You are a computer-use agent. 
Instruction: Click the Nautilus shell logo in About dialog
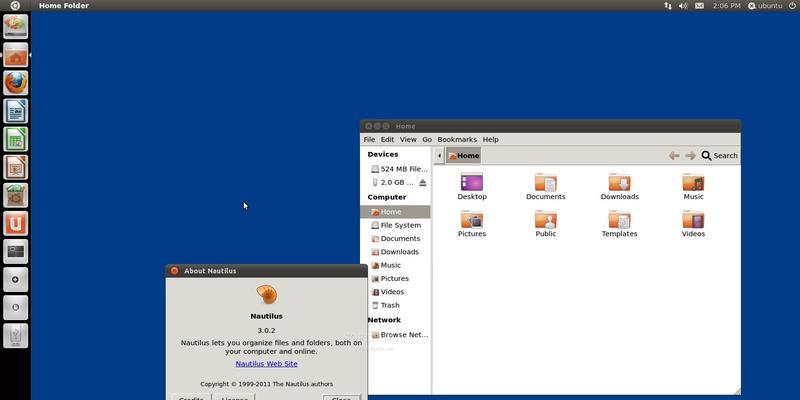point(266,294)
